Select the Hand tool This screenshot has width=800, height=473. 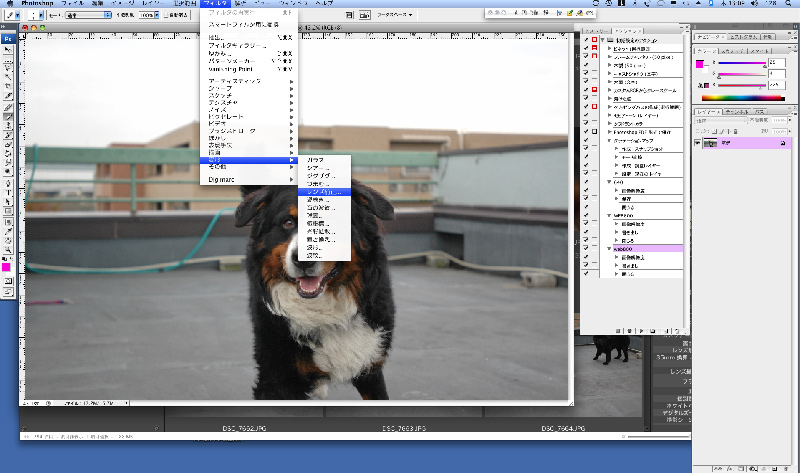[8, 241]
